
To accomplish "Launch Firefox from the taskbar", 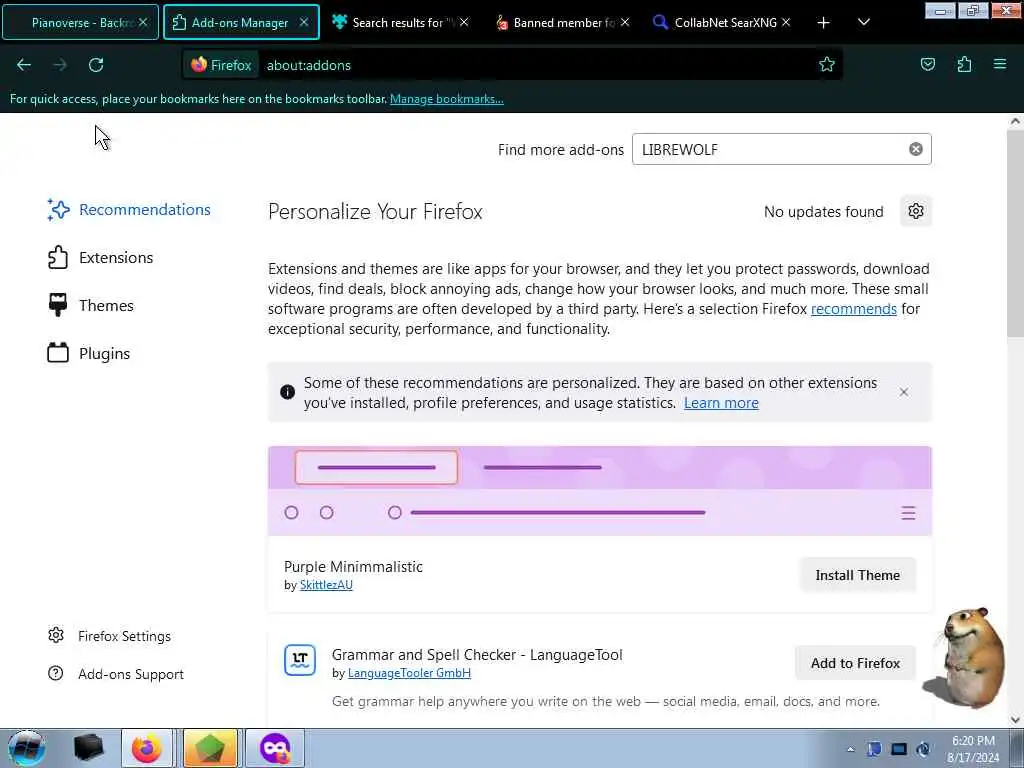I will (x=146, y=748).
